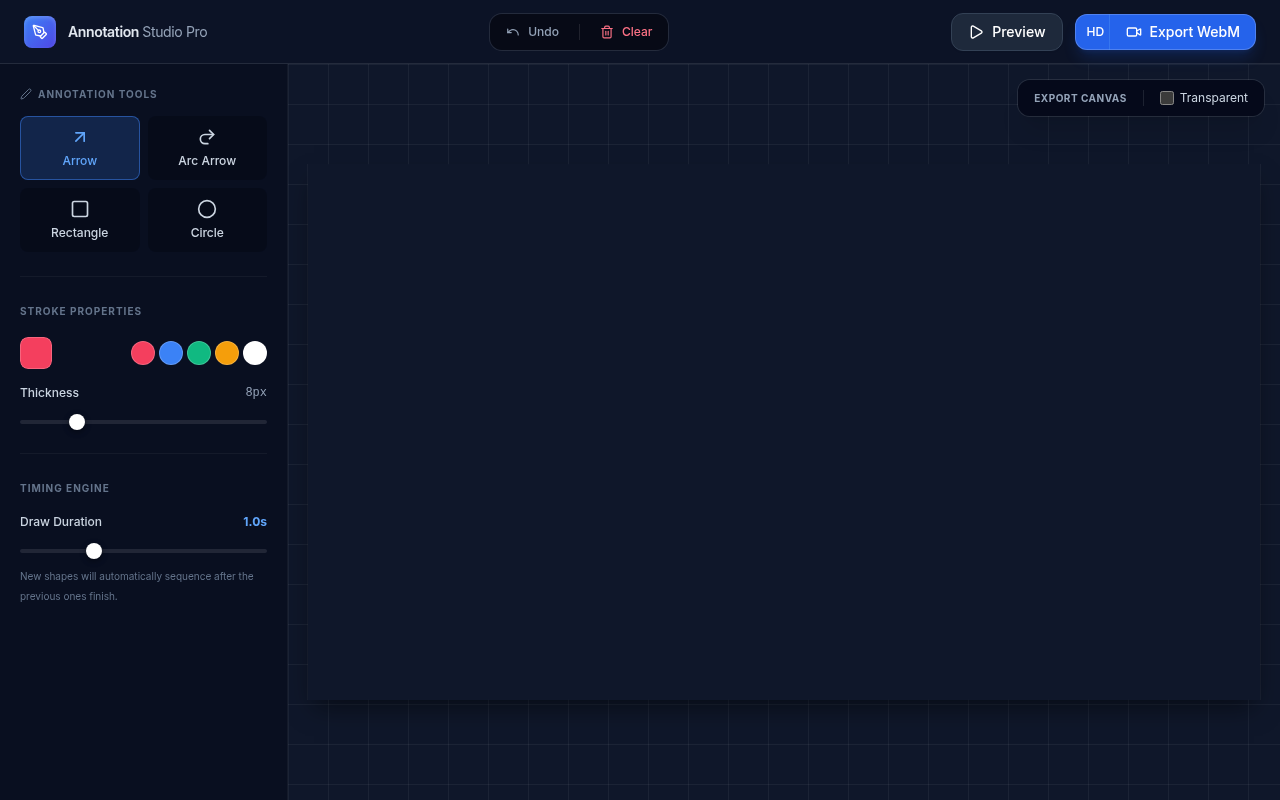Viewport: 1280px width, 800px height.
Task: Toggle the HD quality option
Action: tap(1095, 32)
